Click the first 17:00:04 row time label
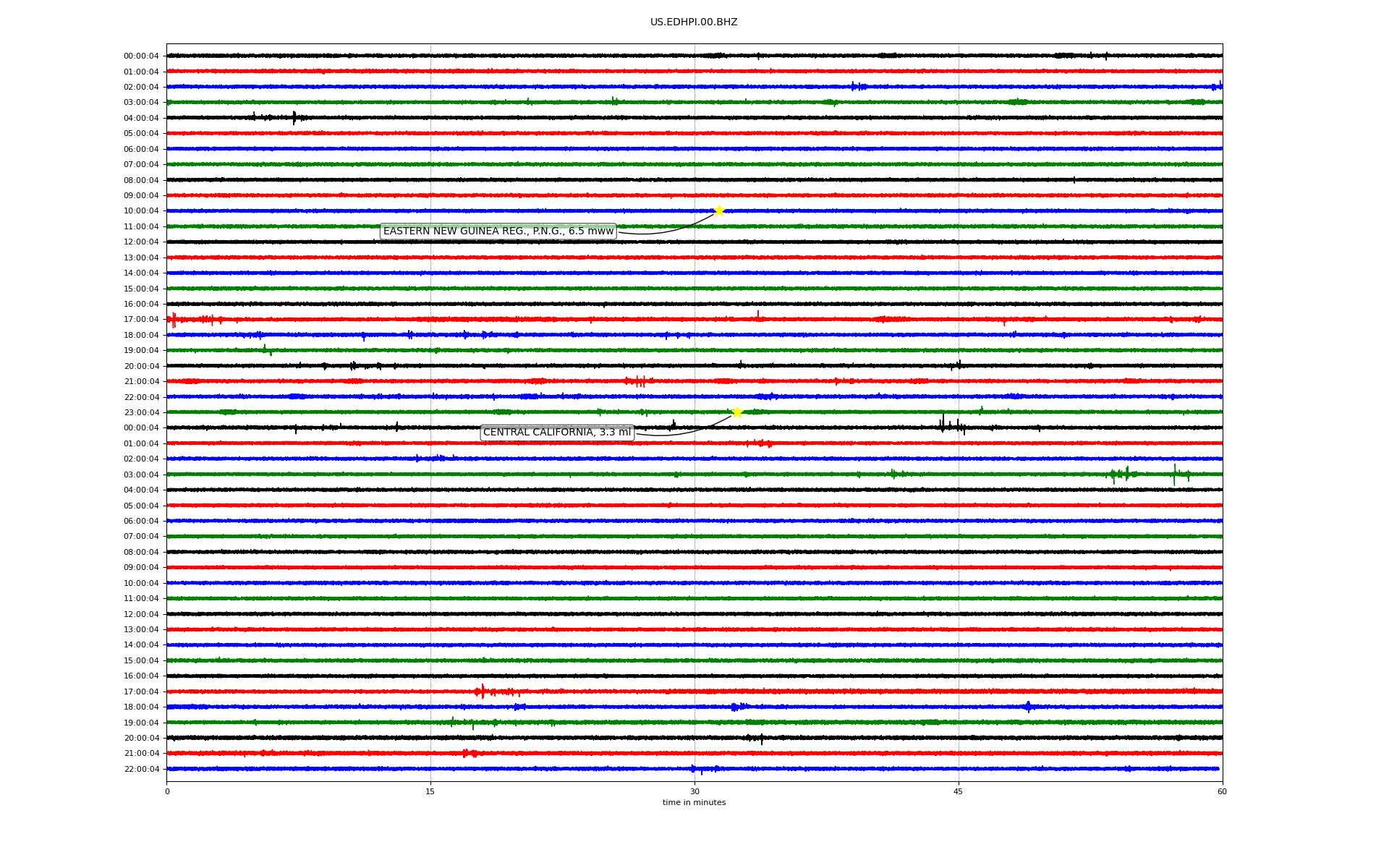The width and height of the screenshot is (1389, 868). (141, 320)
